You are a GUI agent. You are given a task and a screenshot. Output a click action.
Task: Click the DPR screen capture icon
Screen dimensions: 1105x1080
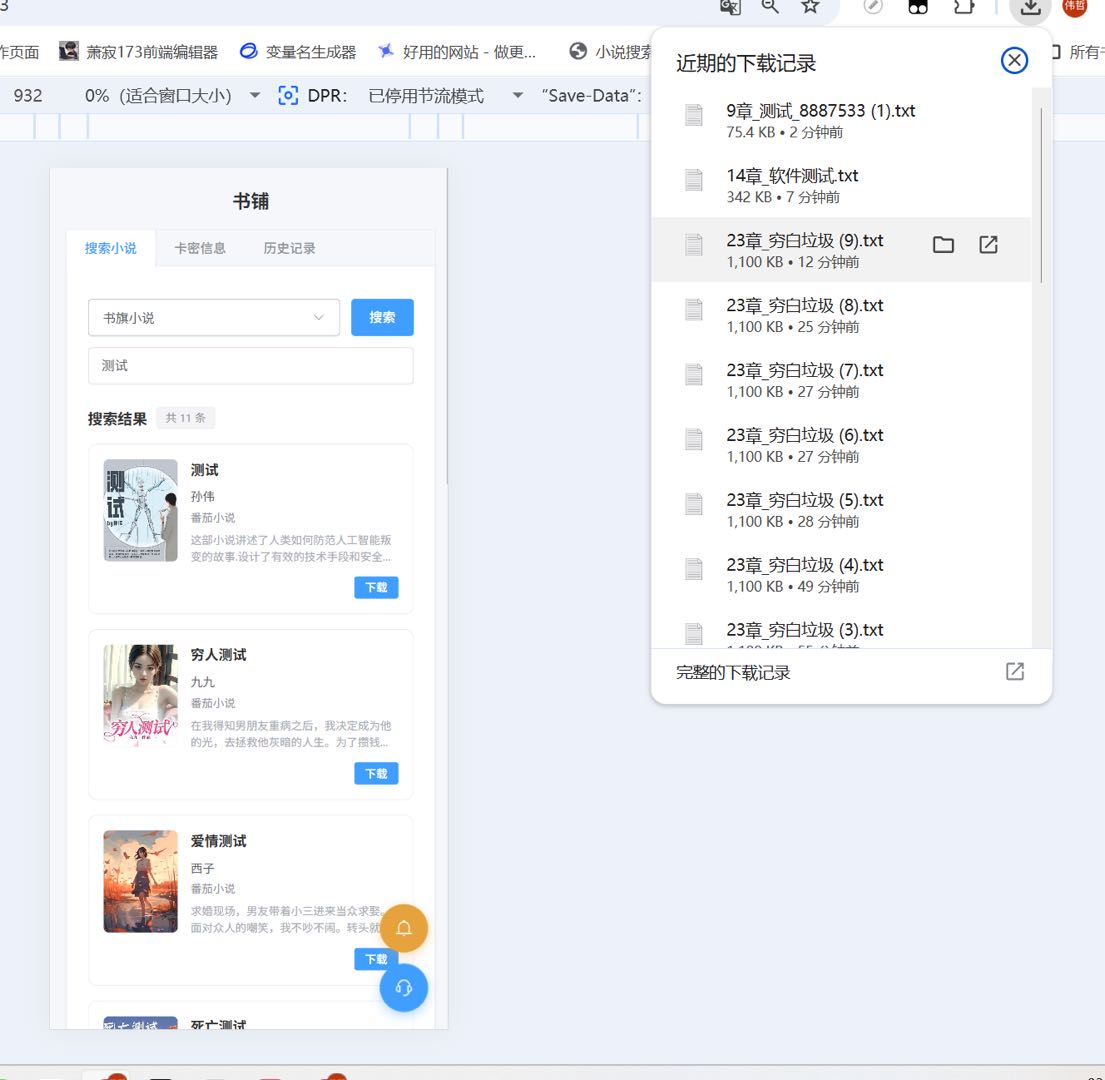pyautogui.click(x=288, y=96)
